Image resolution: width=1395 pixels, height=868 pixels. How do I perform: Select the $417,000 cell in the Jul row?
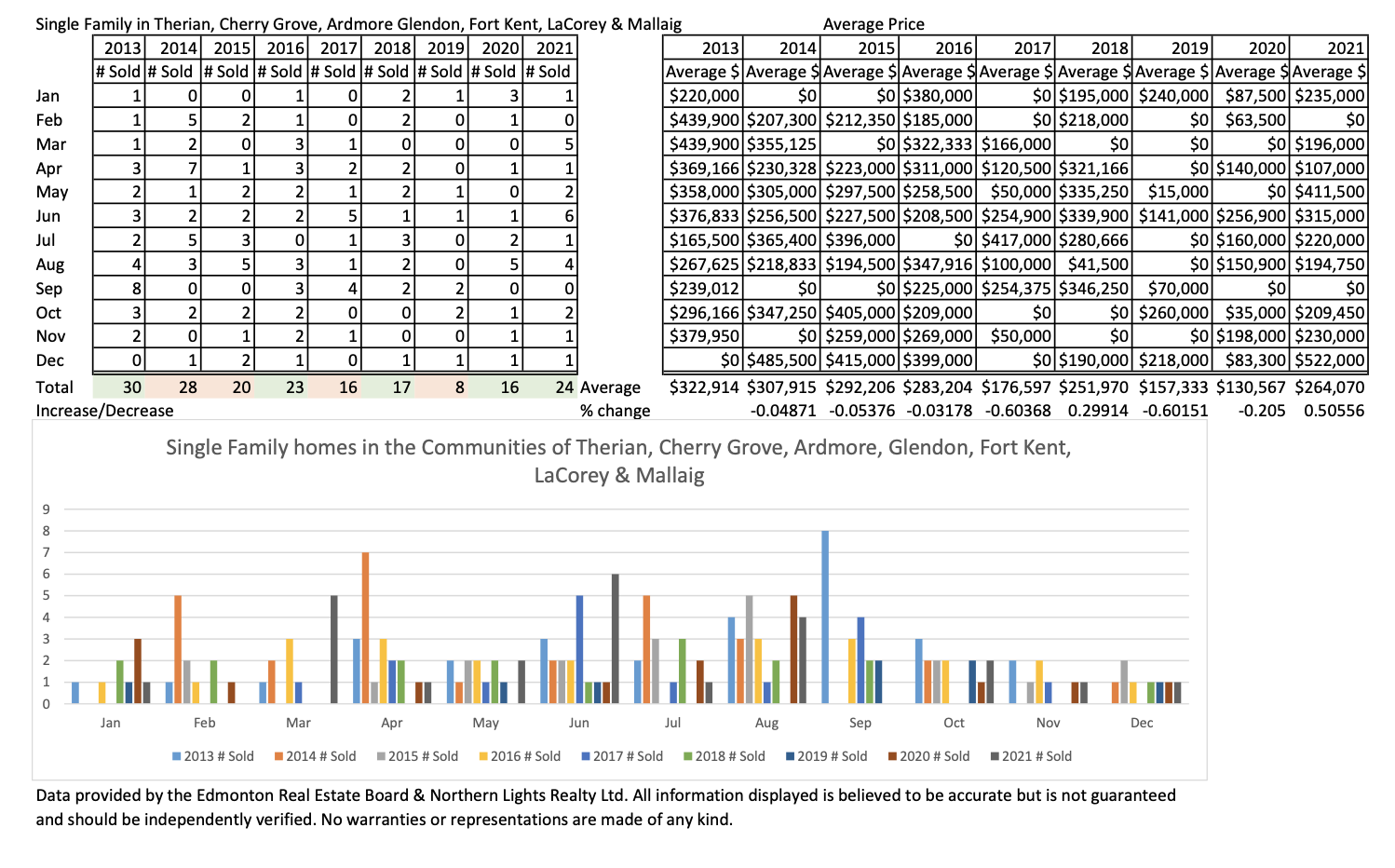1015,240
